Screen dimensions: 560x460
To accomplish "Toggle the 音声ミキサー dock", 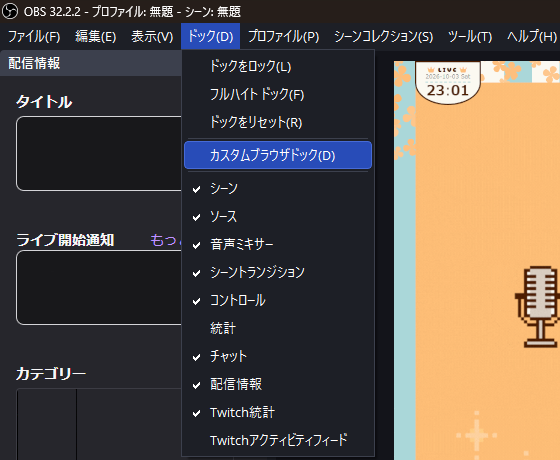I will [x=278, y=245].
